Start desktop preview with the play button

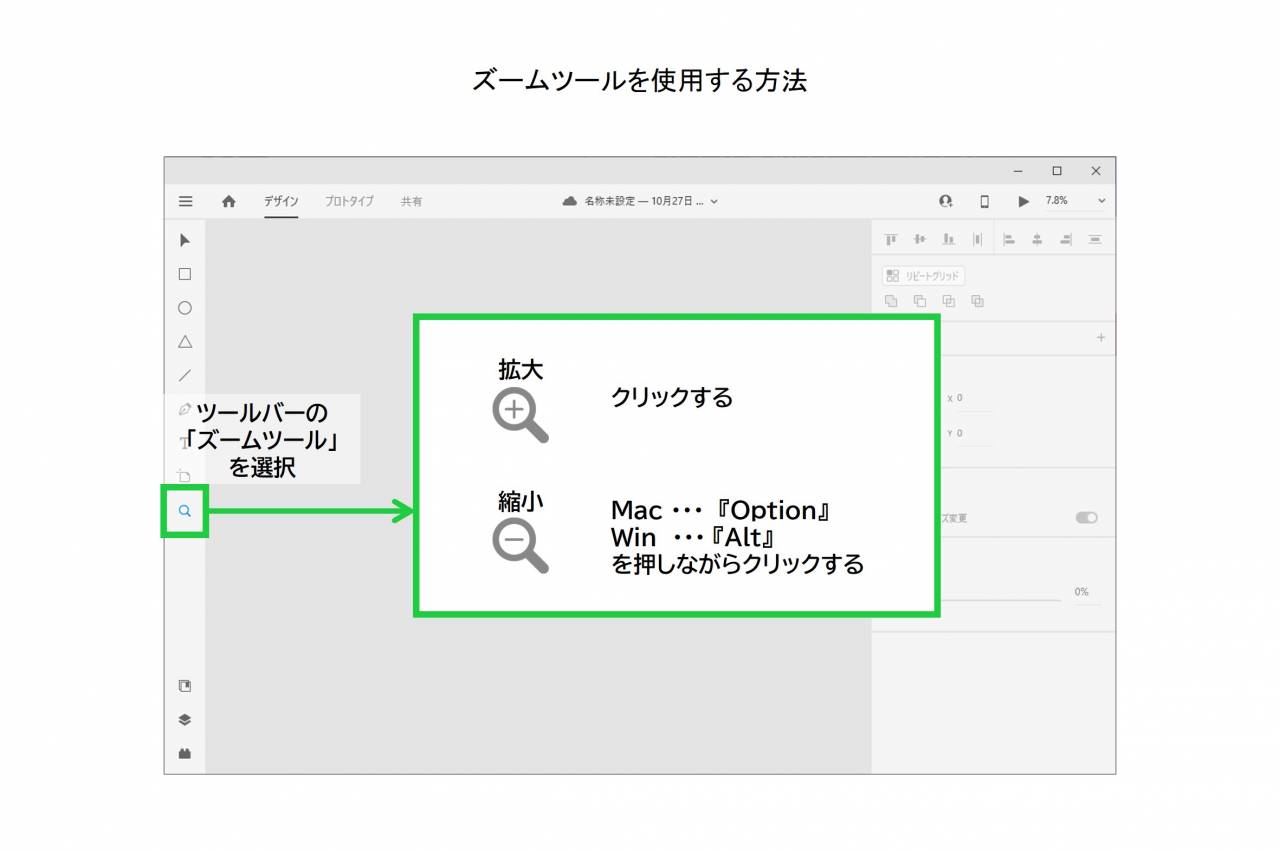[x=1023, y=201]
